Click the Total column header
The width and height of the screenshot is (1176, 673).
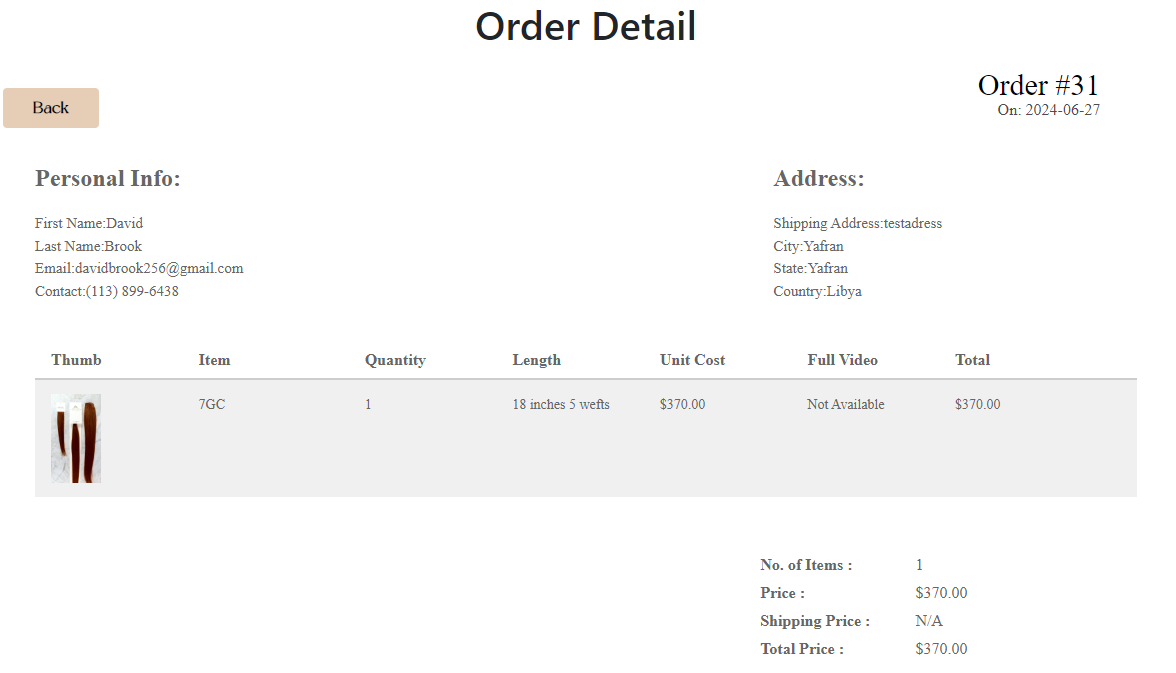(972, 360)
